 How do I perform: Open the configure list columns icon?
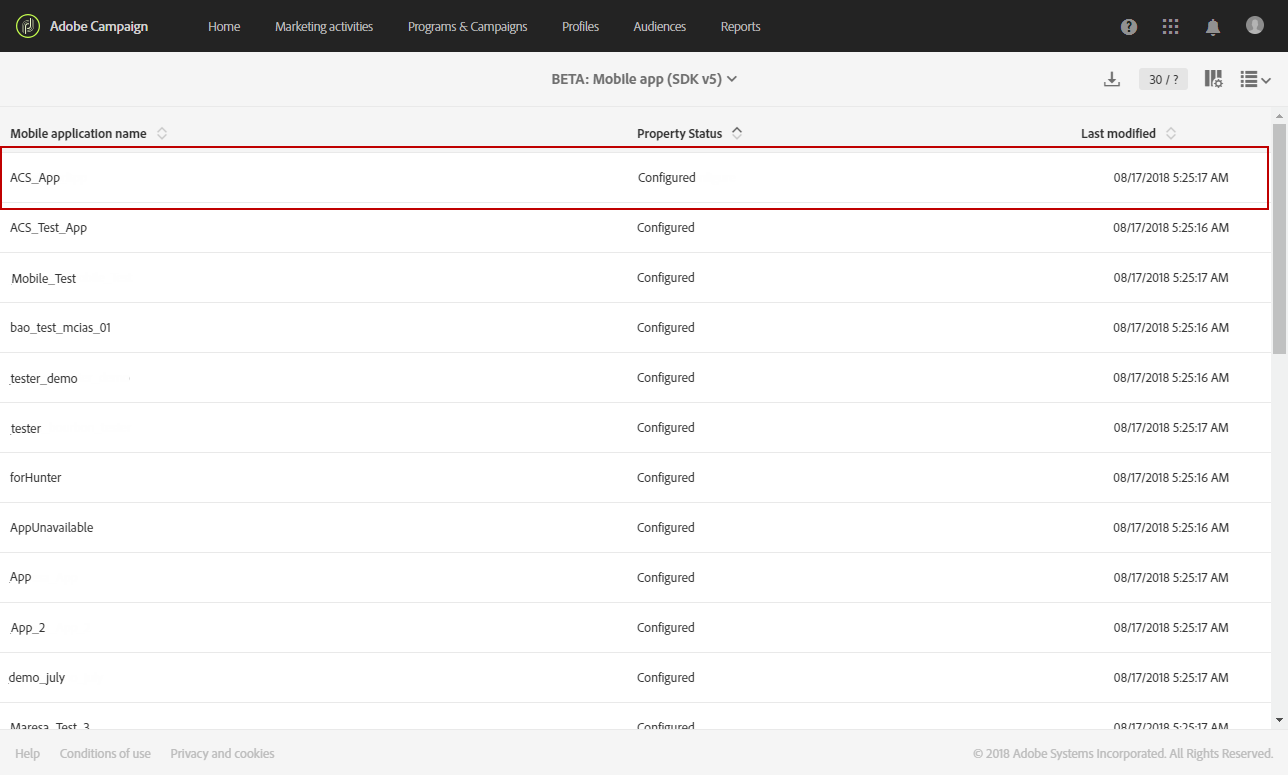coord(1213,79)
